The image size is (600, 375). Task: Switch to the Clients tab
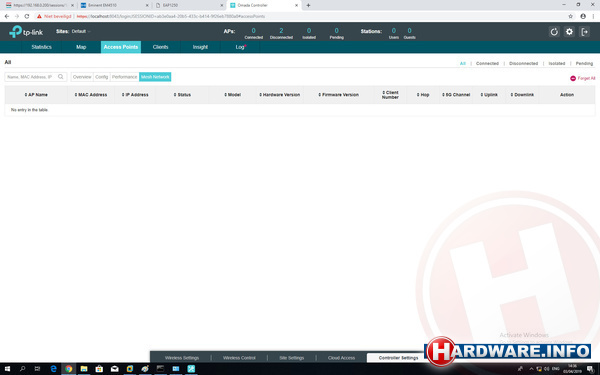tap(160, 47)
